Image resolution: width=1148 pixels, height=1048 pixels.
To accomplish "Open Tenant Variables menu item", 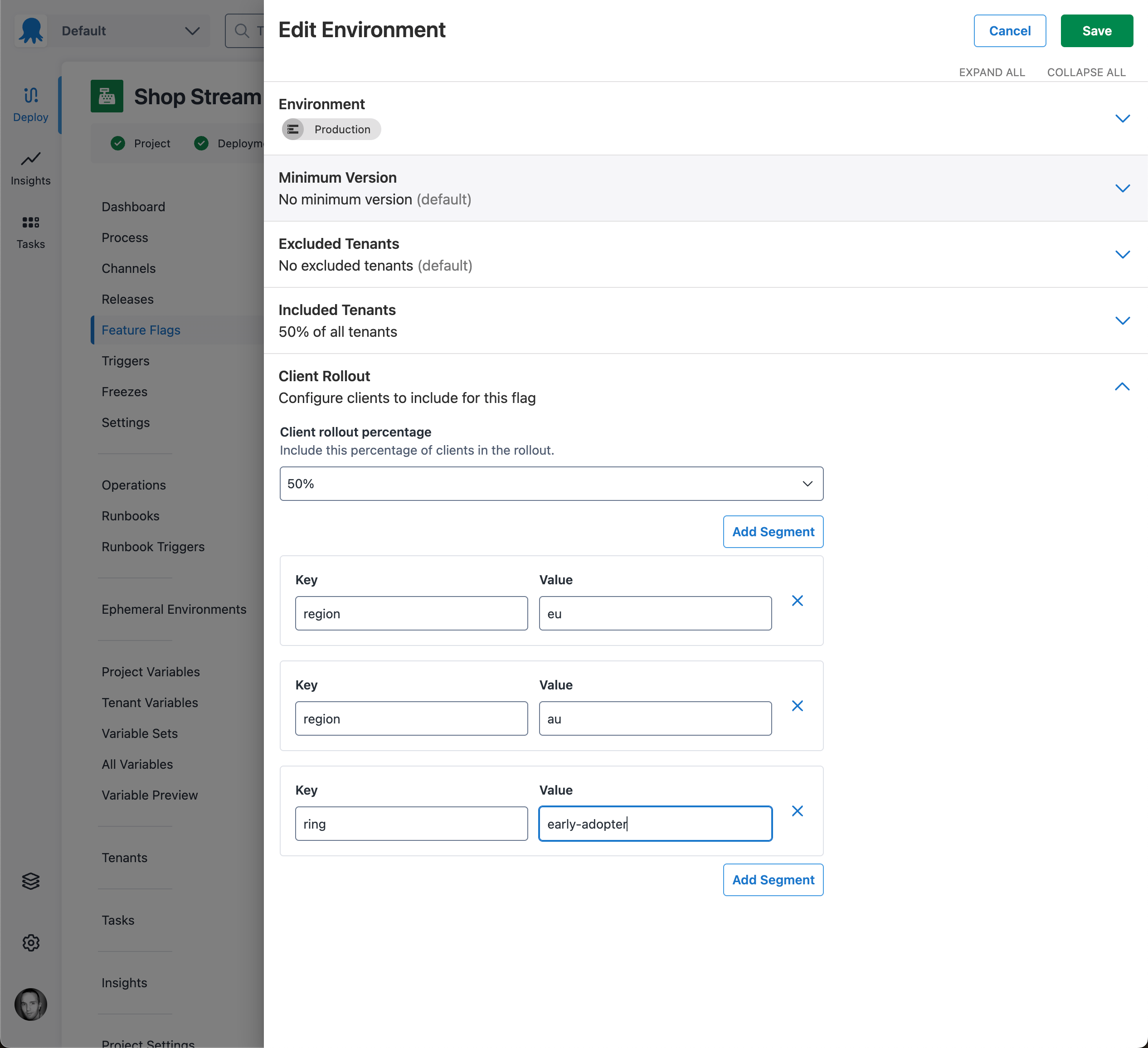I will pyautogui.click(x=150, y=703).
